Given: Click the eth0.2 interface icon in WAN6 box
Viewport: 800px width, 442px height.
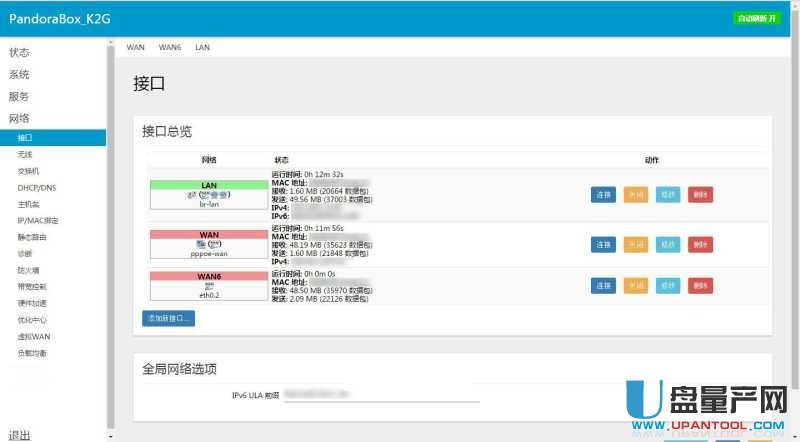Looking at the screenshot, I should click(x=209, y=285).
